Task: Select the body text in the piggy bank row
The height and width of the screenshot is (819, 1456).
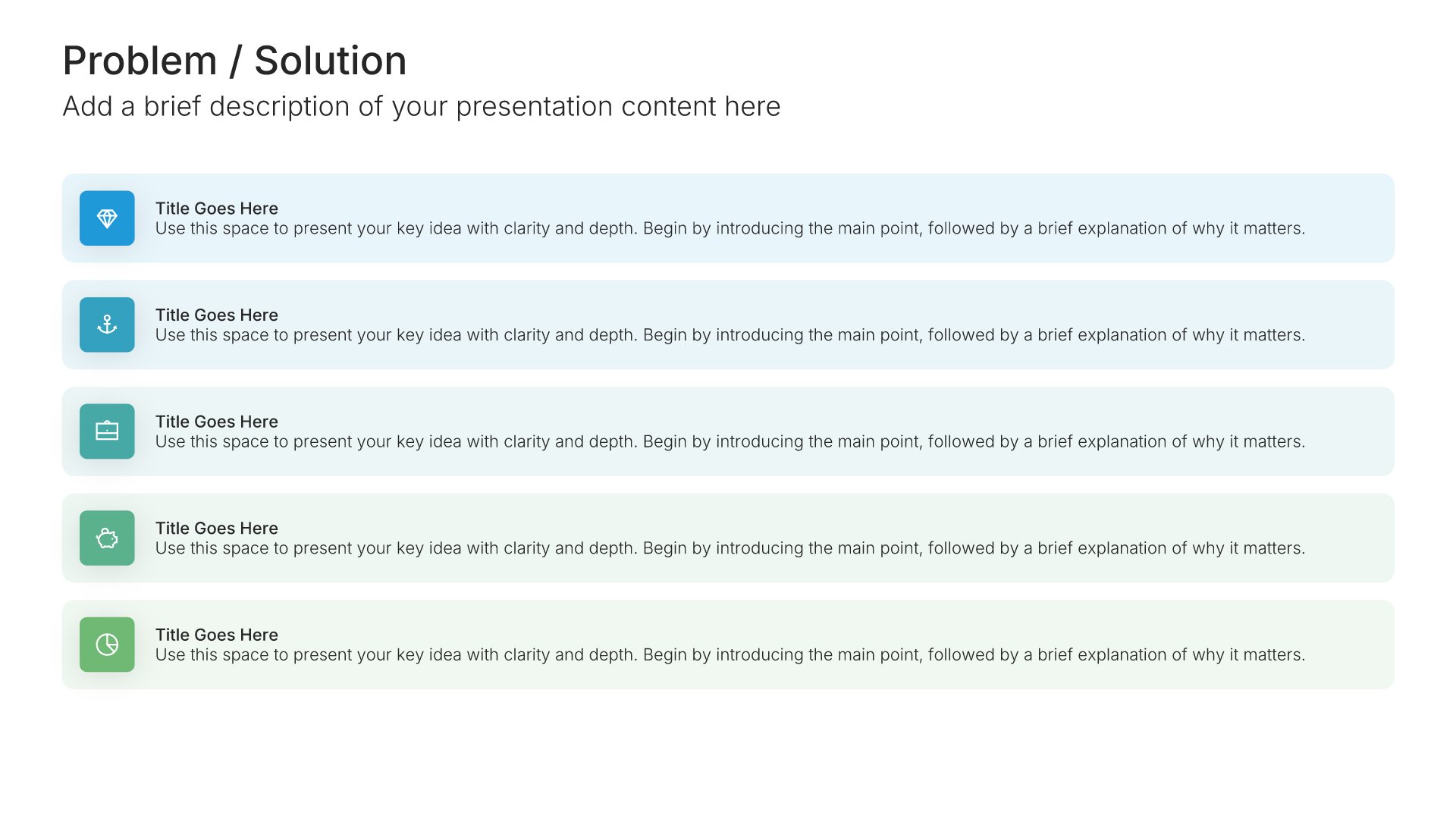Action: 730,548
